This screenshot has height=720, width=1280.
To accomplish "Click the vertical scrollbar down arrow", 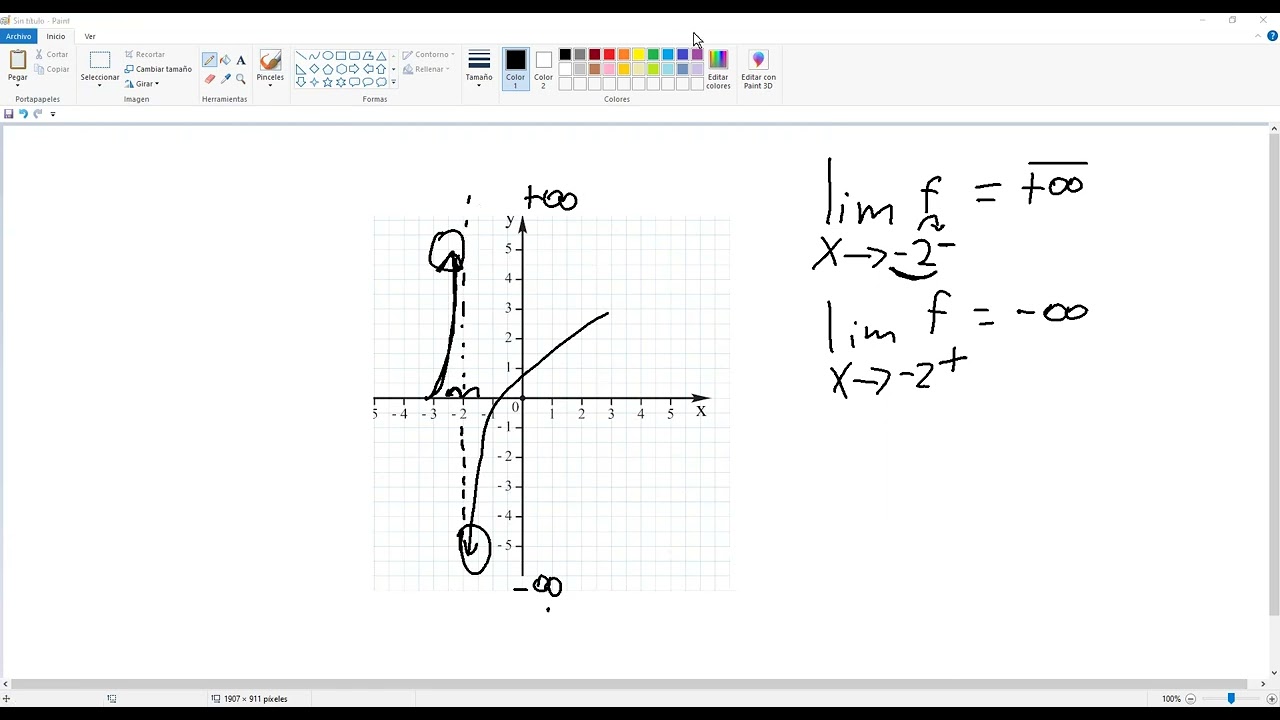I will (1274, 673).
